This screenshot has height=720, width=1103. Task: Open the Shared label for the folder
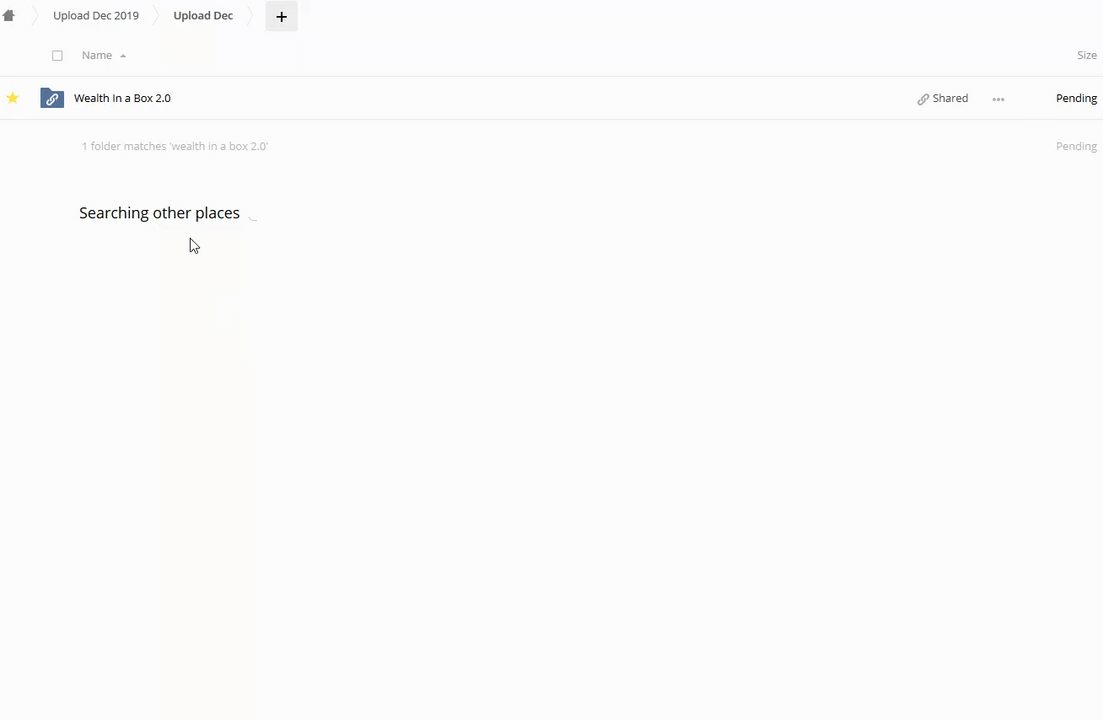tap(950, 98)
